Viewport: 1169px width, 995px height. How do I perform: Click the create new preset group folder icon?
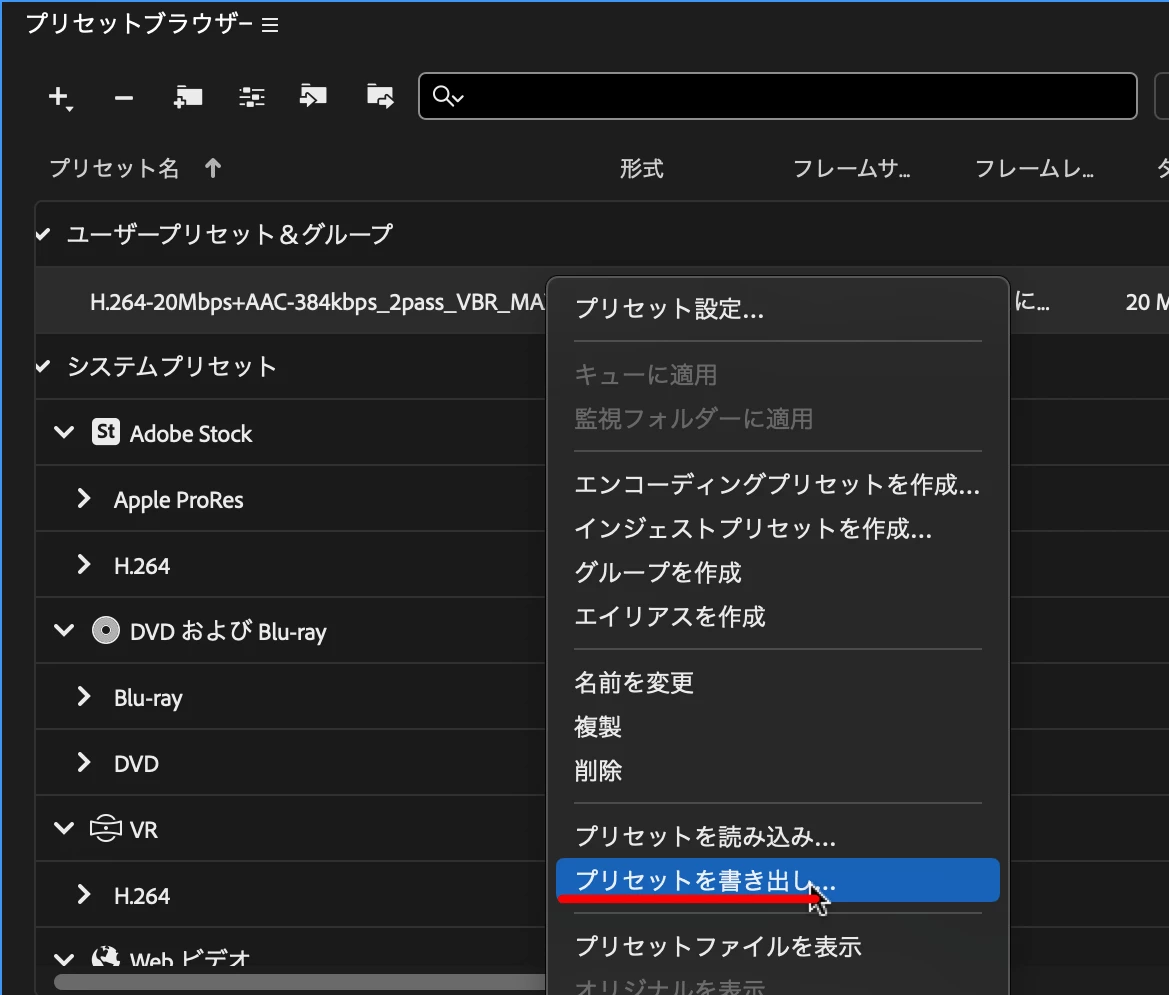click(x=188, y=97)
